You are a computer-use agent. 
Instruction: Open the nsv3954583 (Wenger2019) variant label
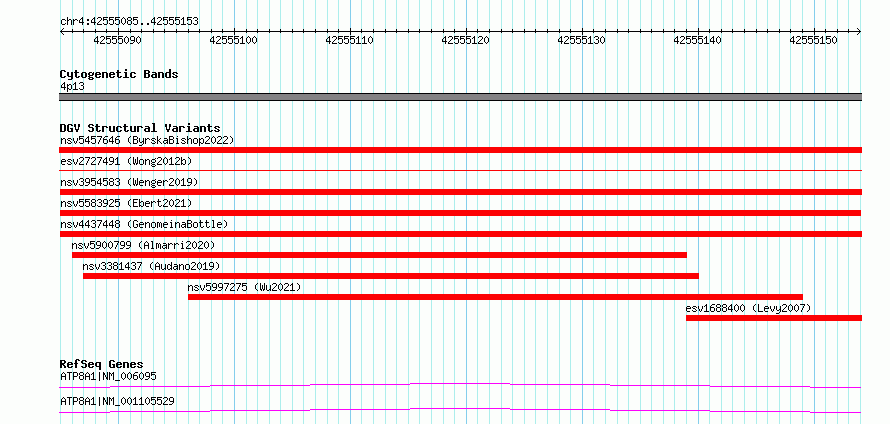129,182
